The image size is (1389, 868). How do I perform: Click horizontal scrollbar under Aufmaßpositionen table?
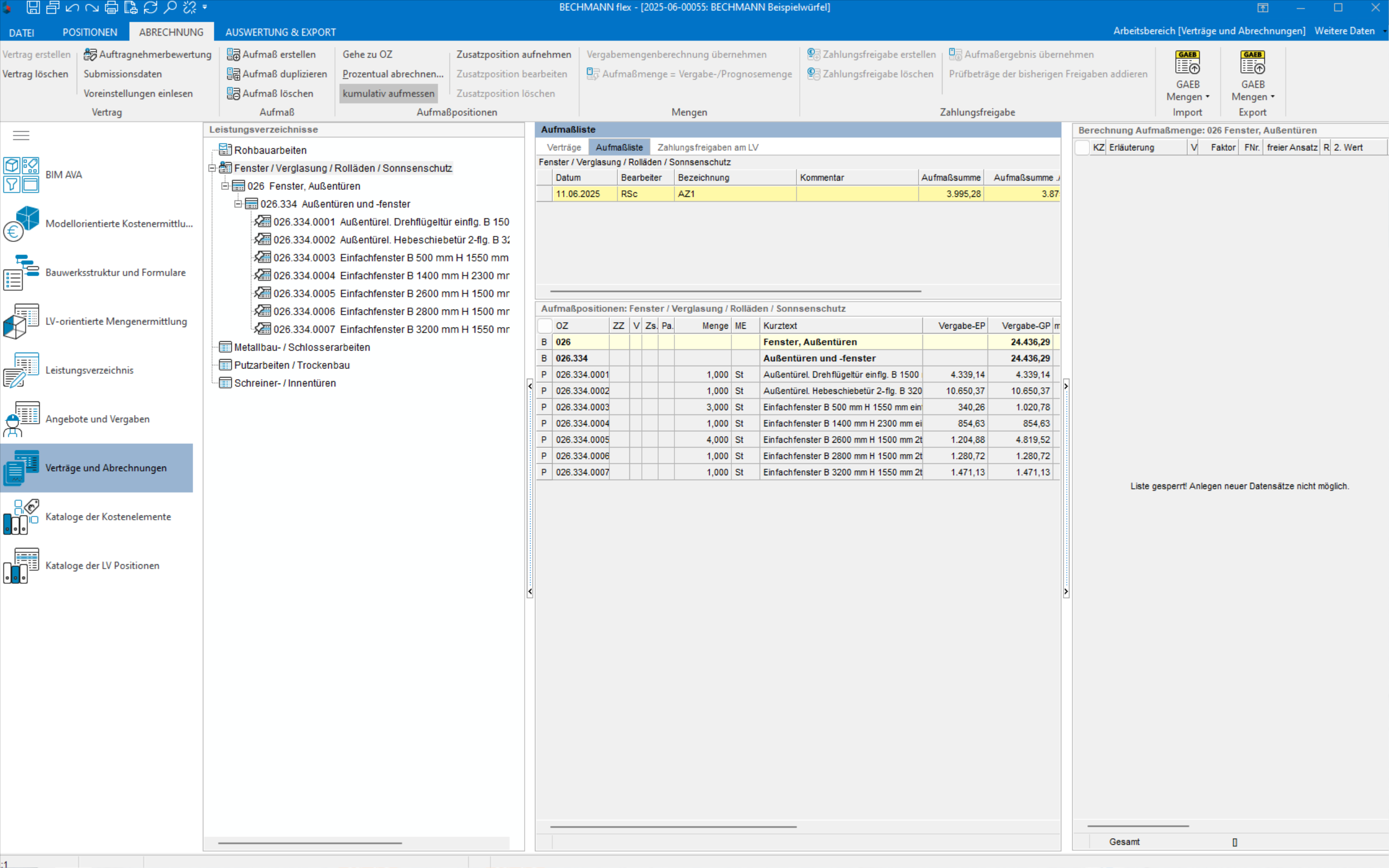[x=673, y=827]
